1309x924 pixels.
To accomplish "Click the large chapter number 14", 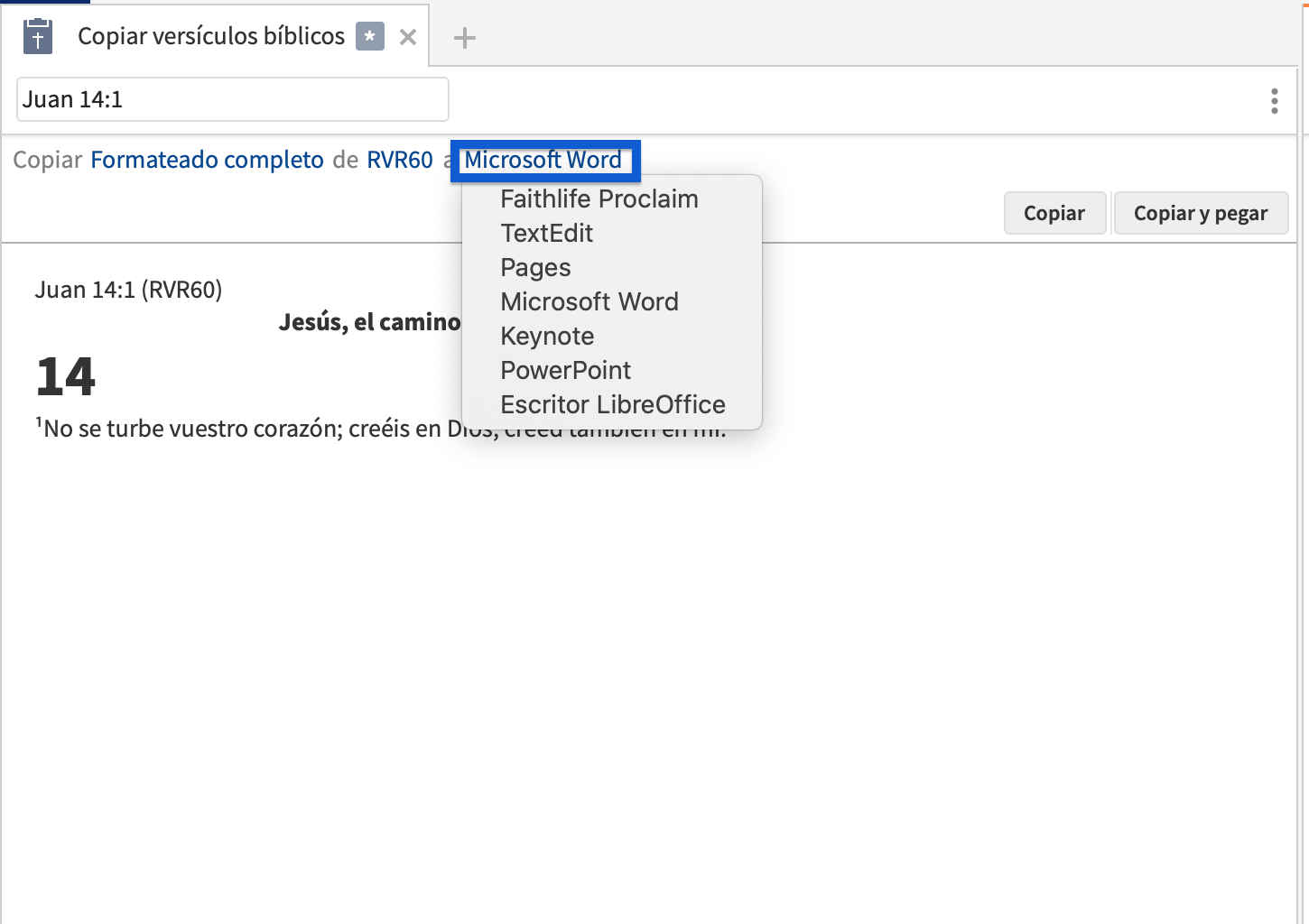I will pyautogui.click(x=66, y=376).
